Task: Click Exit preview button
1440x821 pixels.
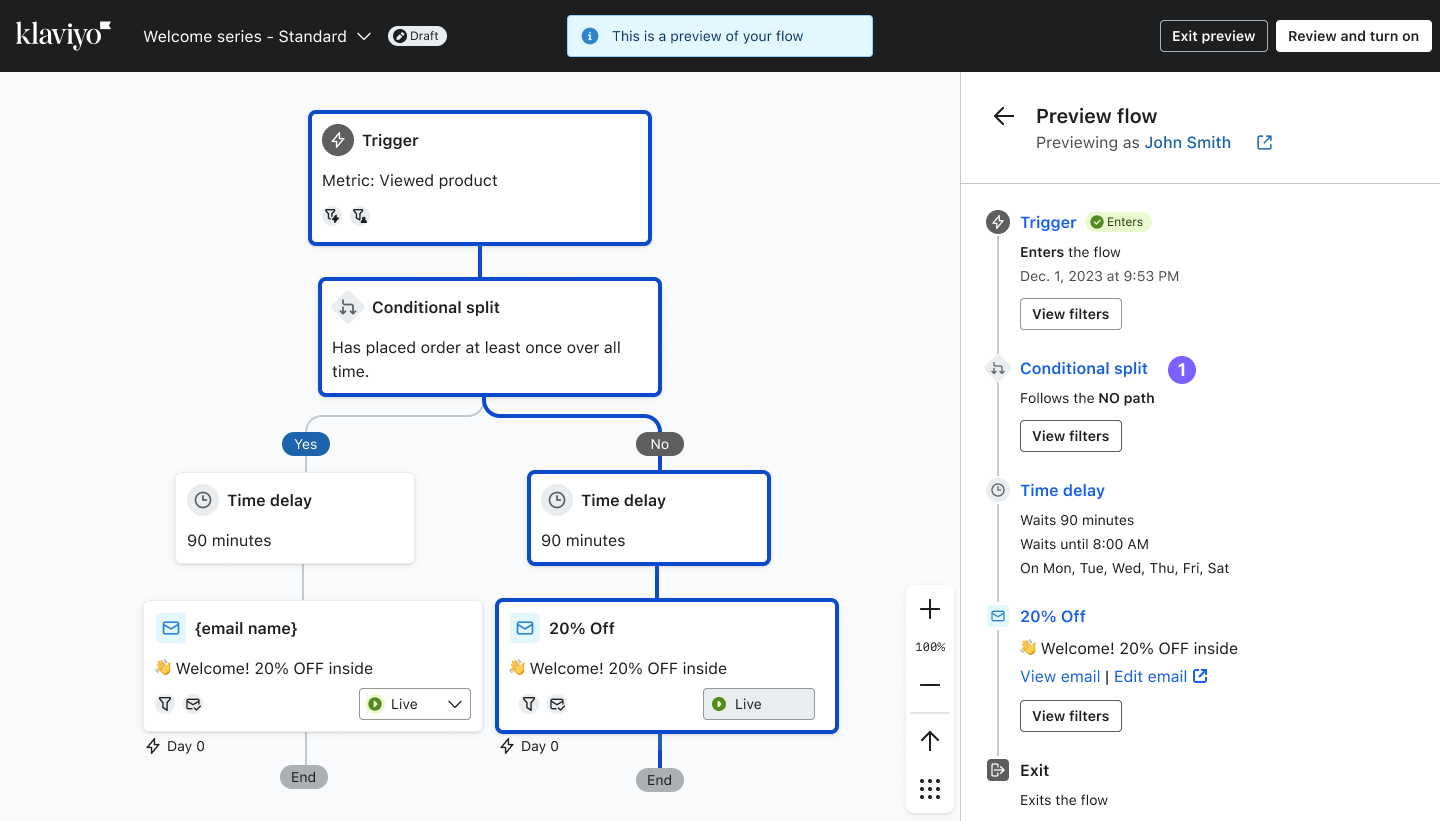Action: click(1213, 36)
